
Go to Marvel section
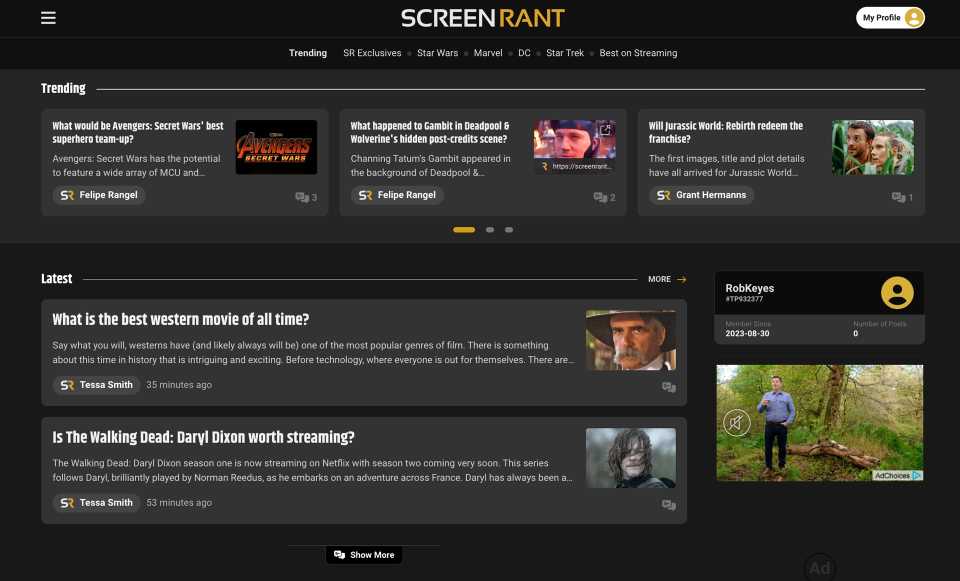[x=488, y=53]
